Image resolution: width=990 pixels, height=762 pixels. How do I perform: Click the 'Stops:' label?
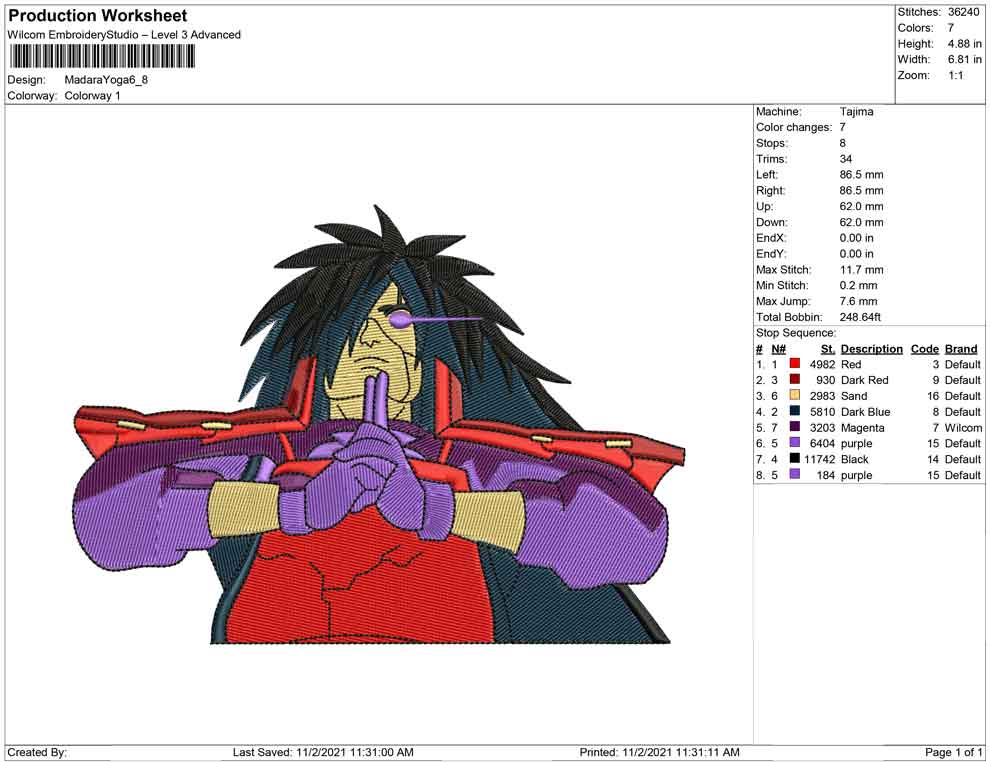click(772, 143)
